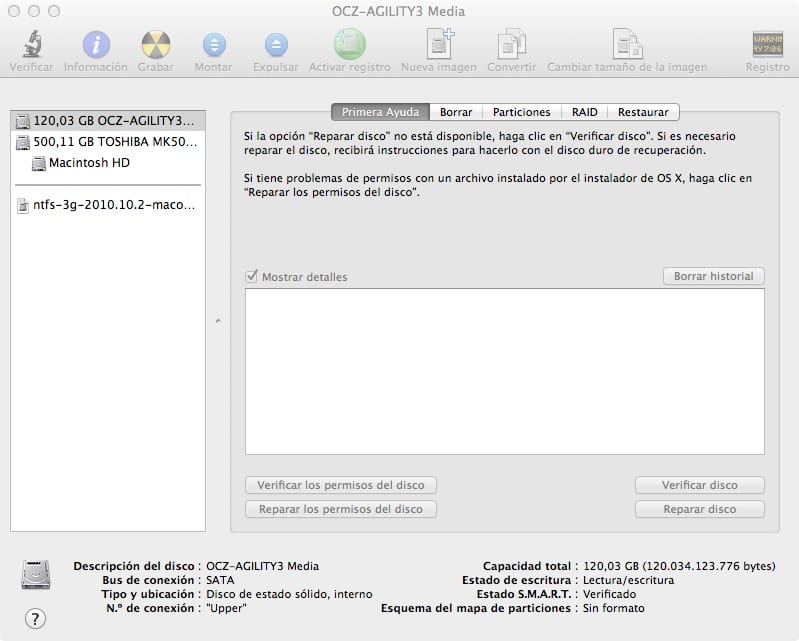Open the Información toolbar icon
The image size is (799, 641).
click(x=96, y=45)
